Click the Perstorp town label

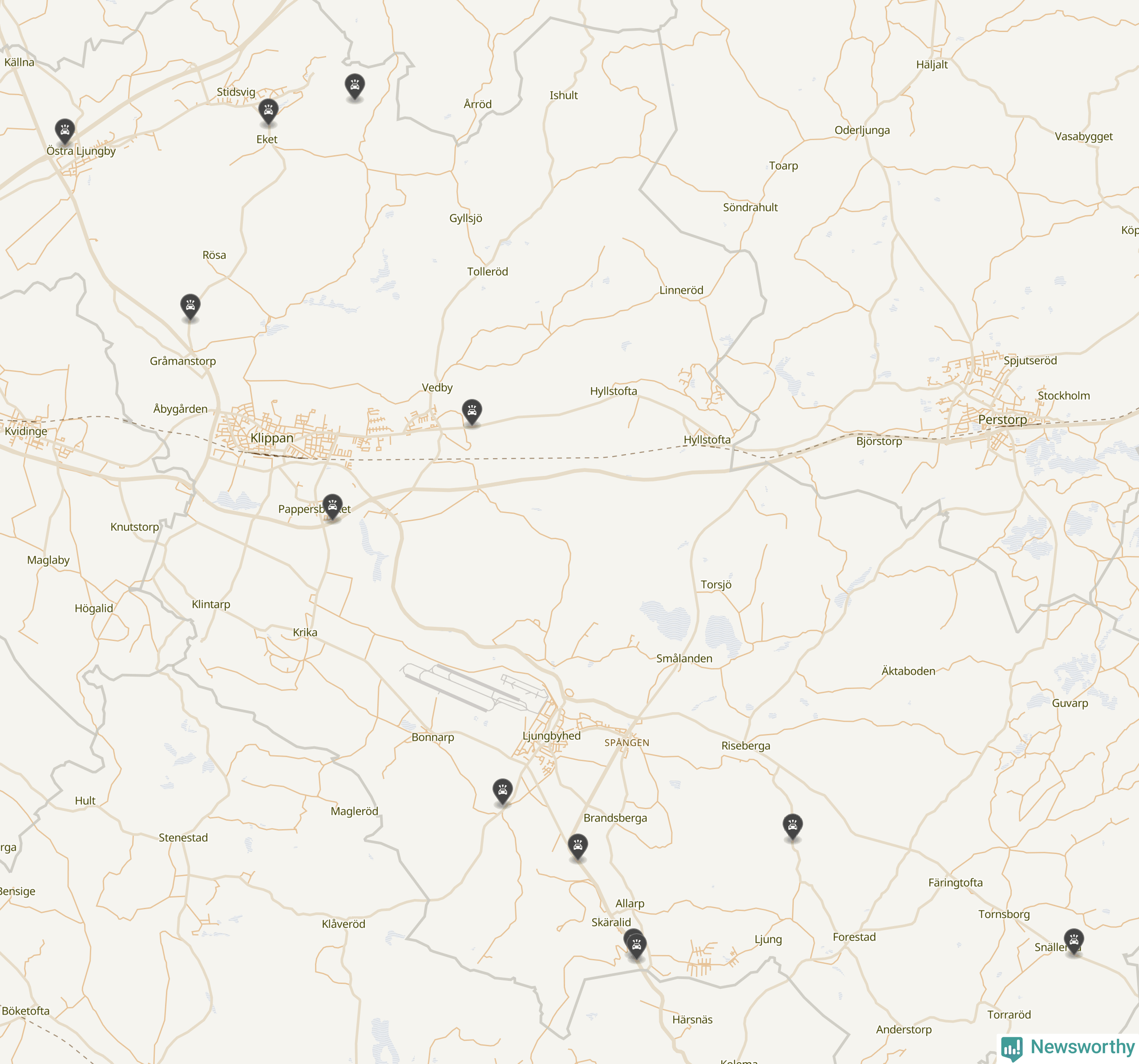[x=1003, y=420]
